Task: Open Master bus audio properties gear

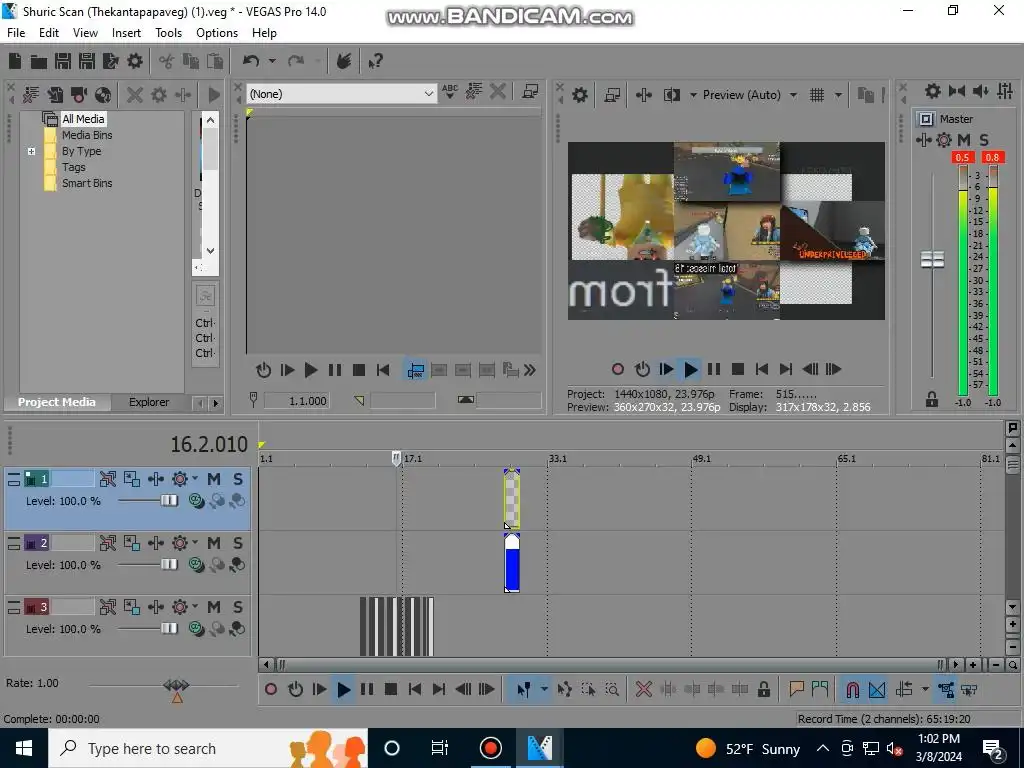Action: (933, 91)
